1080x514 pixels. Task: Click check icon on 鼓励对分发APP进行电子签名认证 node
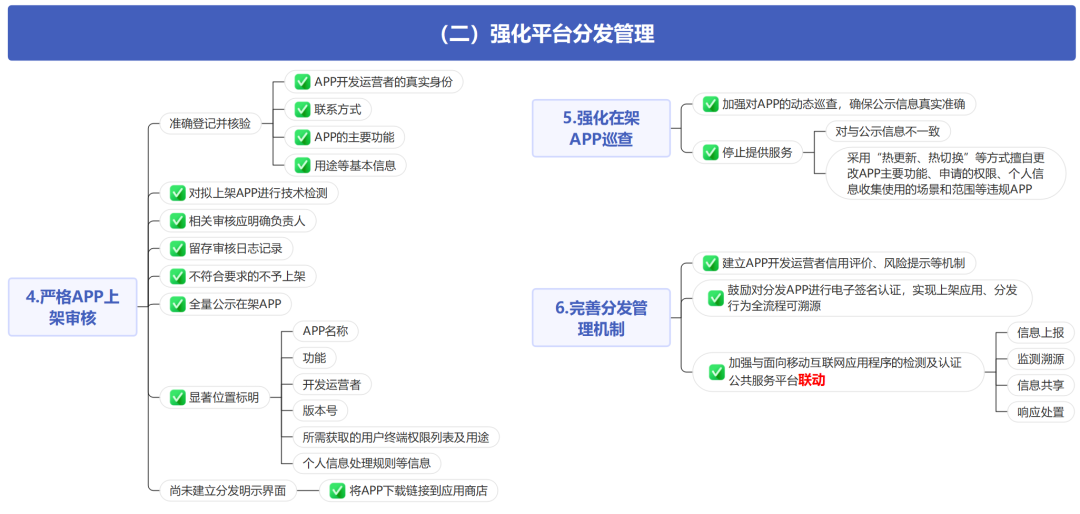tap(716, 298)
